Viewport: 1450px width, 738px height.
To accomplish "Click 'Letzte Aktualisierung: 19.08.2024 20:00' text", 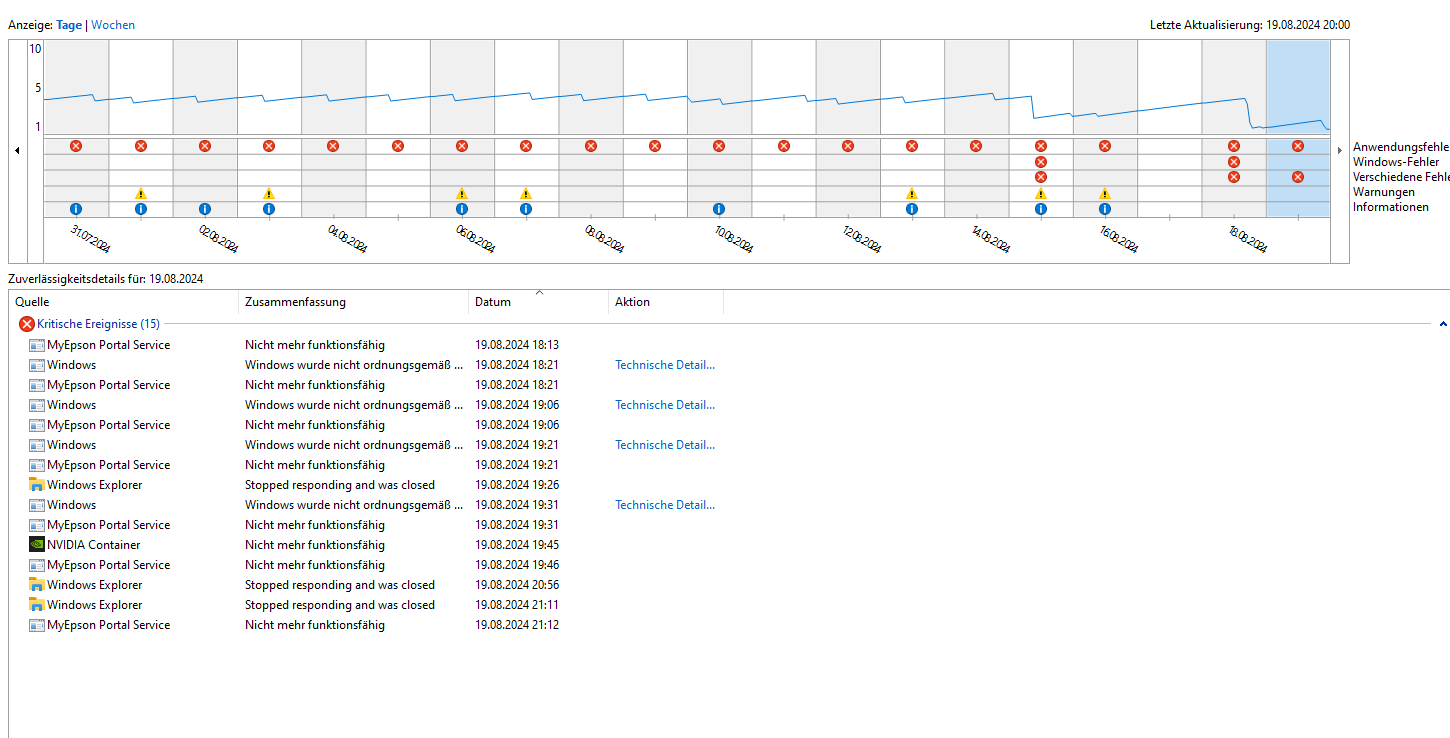I will pyautogui.click(x=1250, y=25).
